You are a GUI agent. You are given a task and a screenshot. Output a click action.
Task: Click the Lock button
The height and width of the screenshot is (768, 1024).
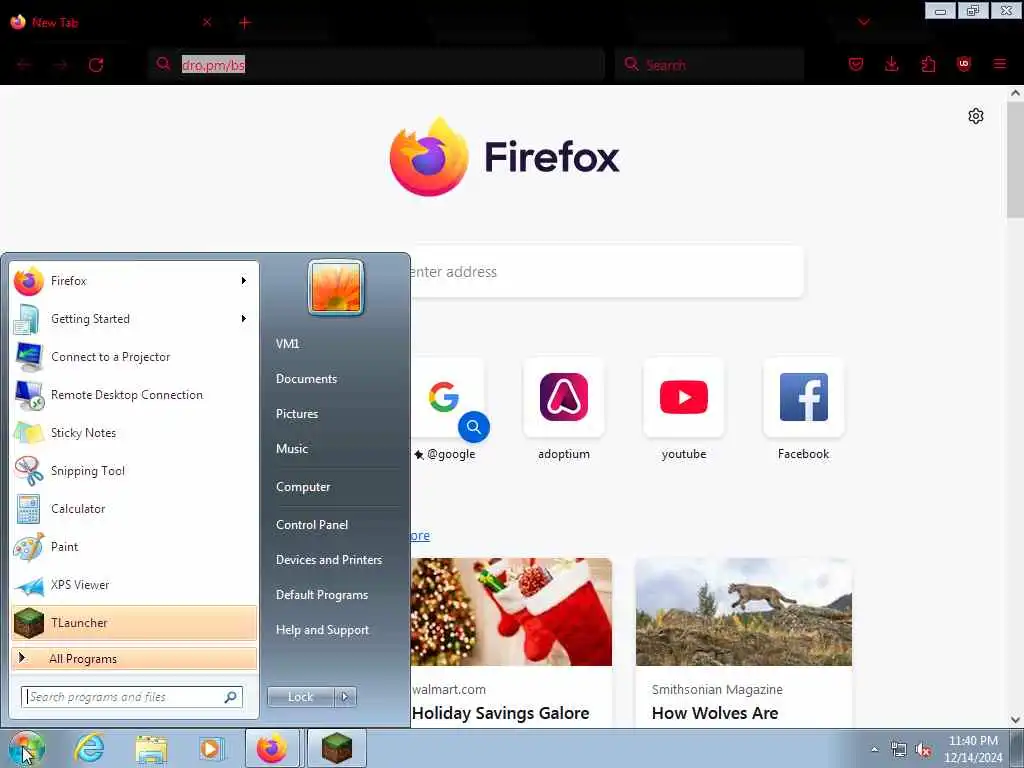pyautogui.click(x=300, y=697)
